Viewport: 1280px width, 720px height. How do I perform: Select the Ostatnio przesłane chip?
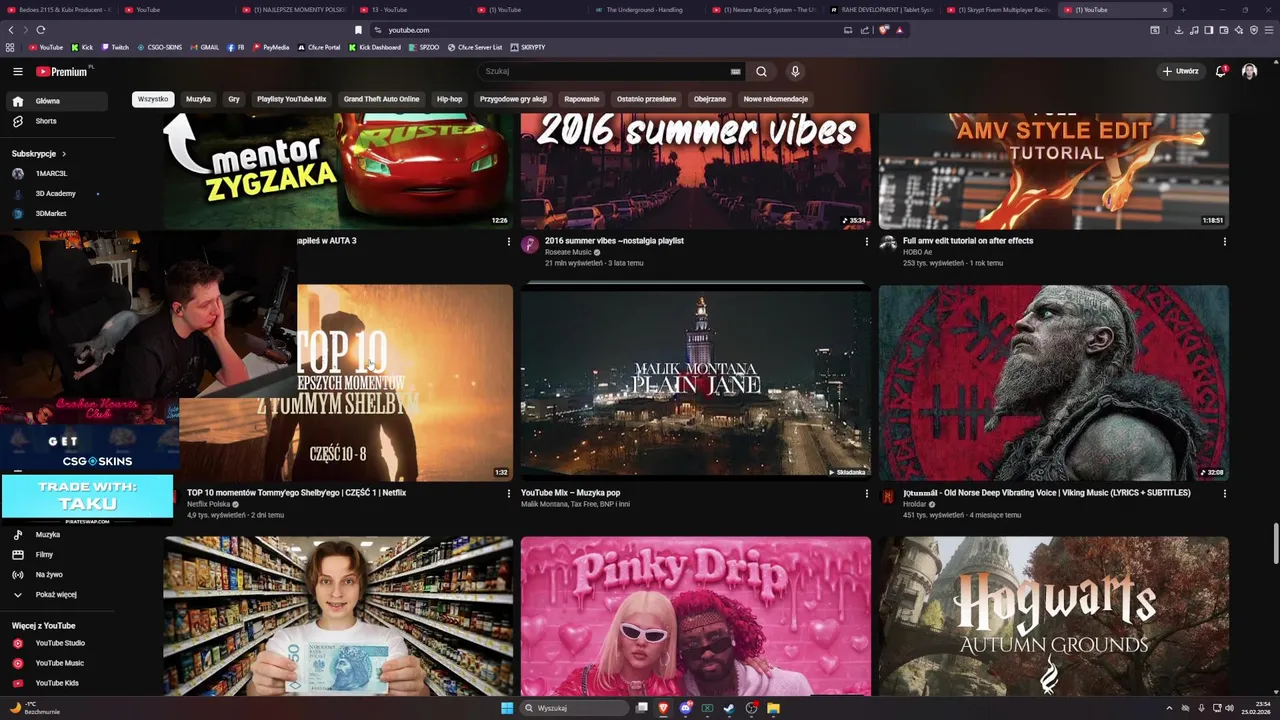tap(646, 99)
